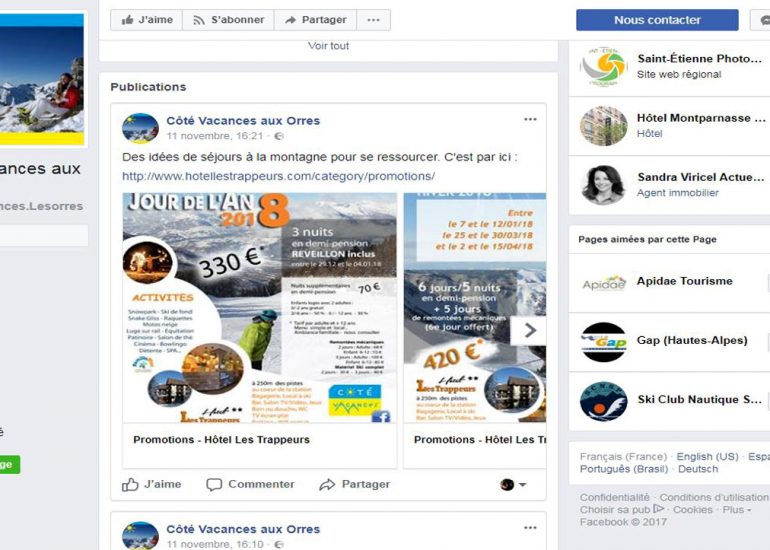Viewport: 770px width, 550px height.
Task: Subscribe using the S'abonner feed button
Action: 228,20
